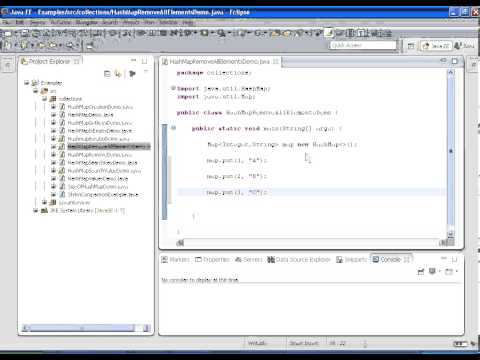The height and width of the screenshot is (360, 480).
Task: Click Project Explorer horizontal scrollbar thumb
Action: click(x=82, y=328)
